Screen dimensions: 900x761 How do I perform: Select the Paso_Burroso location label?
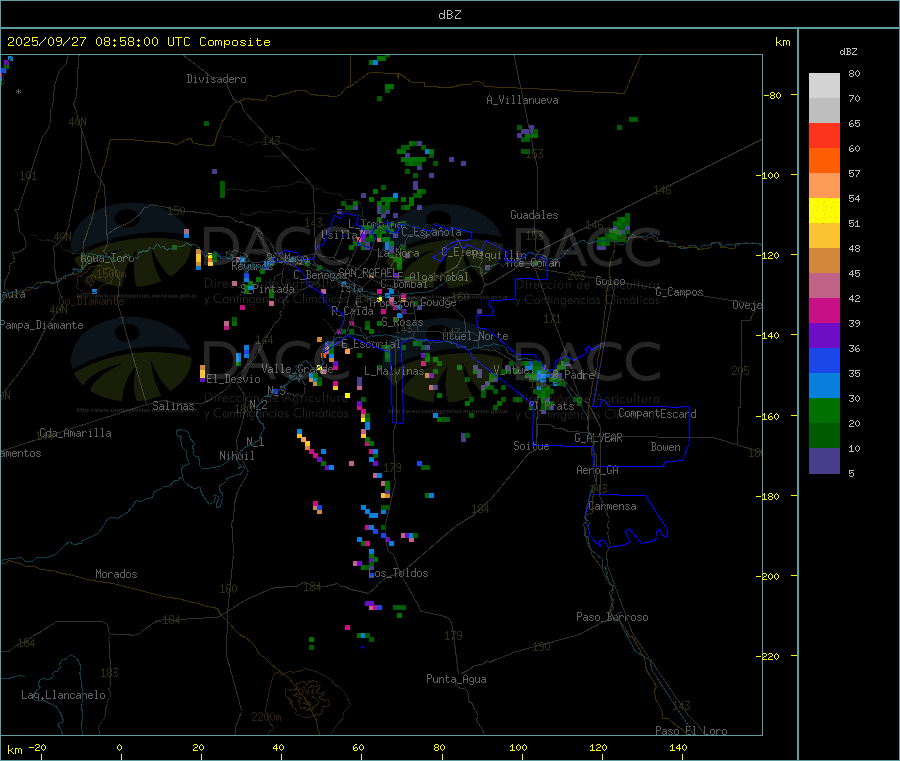[612, 617]
